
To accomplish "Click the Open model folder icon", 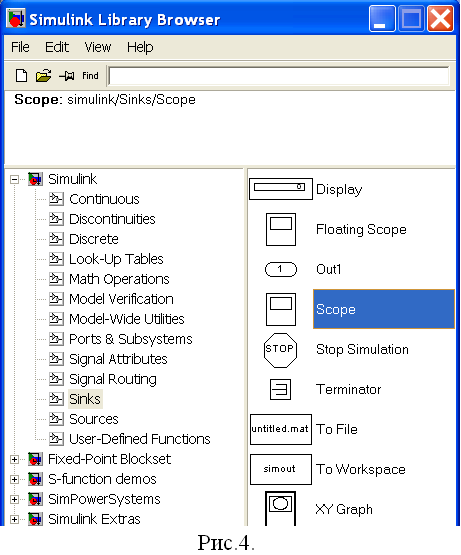I will click(43, 76).
